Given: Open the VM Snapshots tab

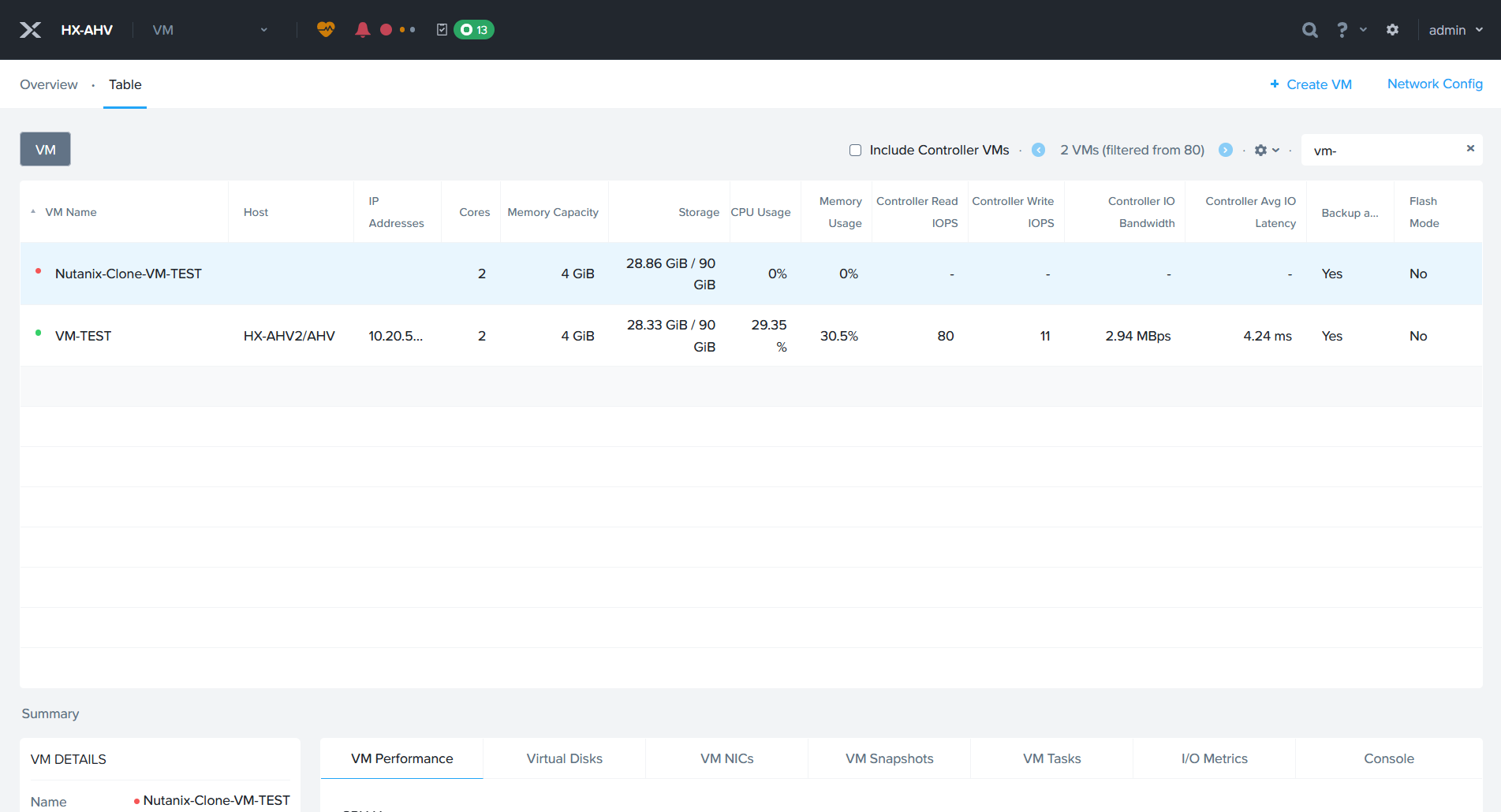Looking at the screenshot, I should click(x=889, y=758).
